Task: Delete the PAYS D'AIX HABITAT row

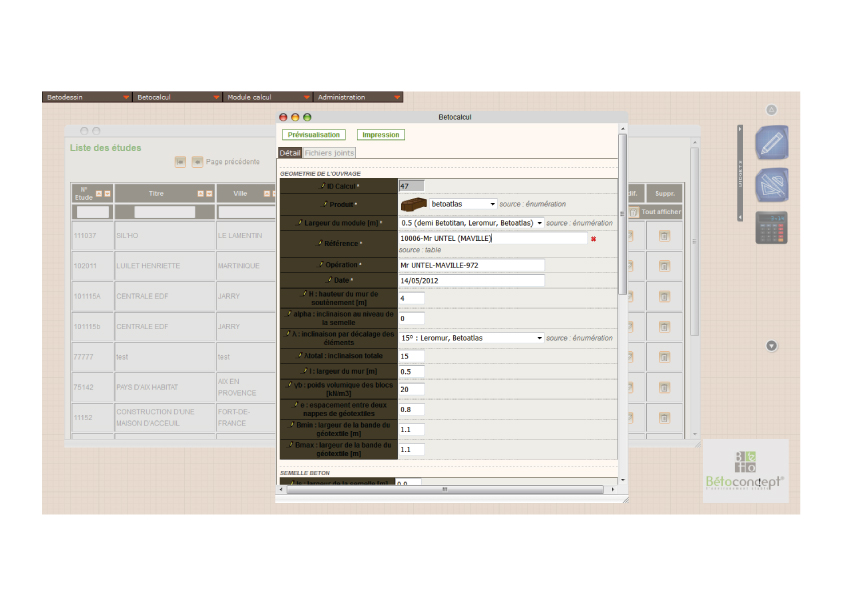Action: tap(664, 387)
